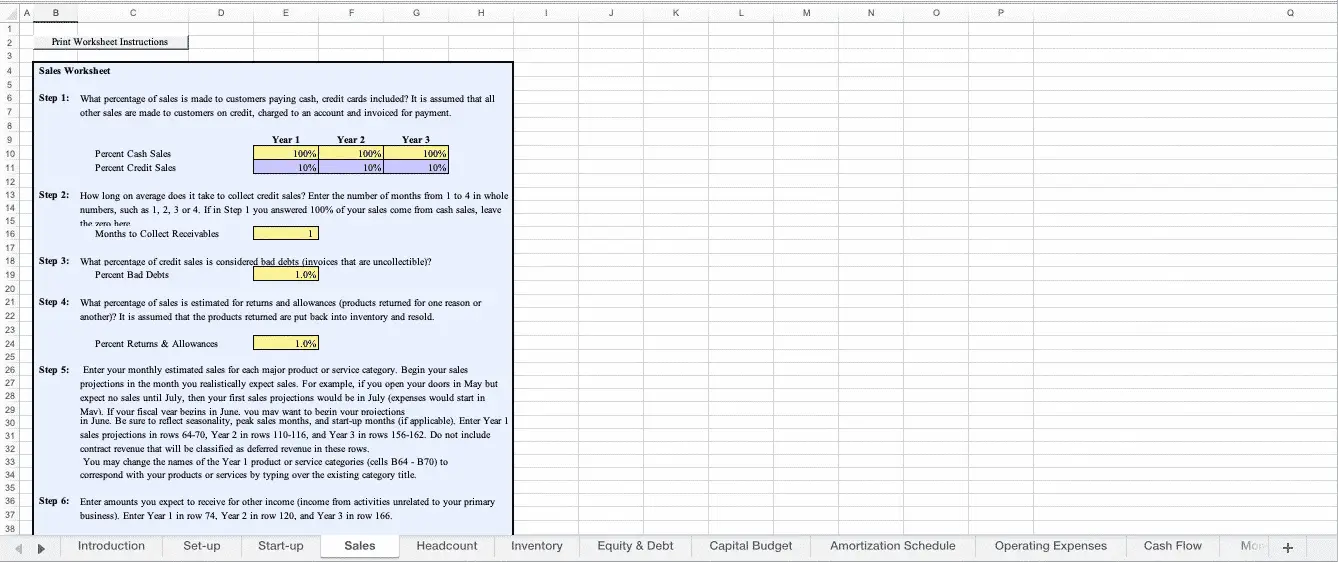Select column E header
The width and height of the screenshot is (1338, 562).
point(286,13)
